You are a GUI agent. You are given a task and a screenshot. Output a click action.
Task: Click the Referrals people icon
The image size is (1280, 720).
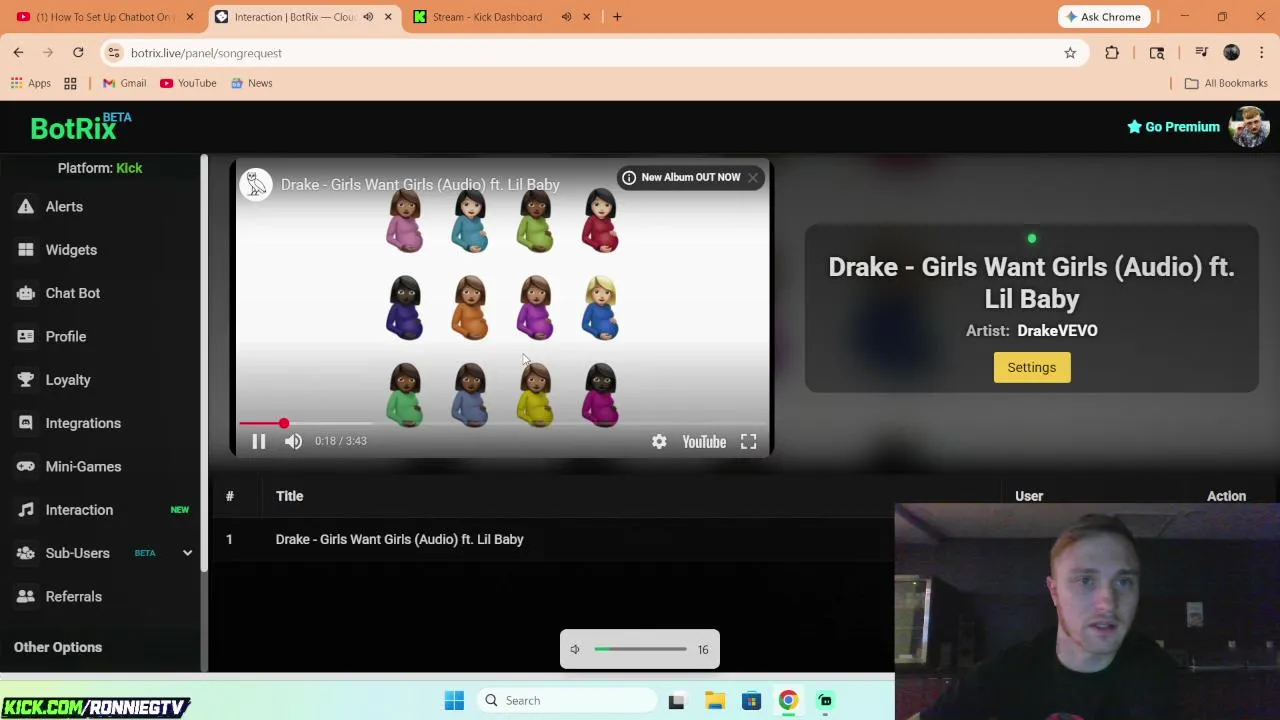tap(25, 596)
